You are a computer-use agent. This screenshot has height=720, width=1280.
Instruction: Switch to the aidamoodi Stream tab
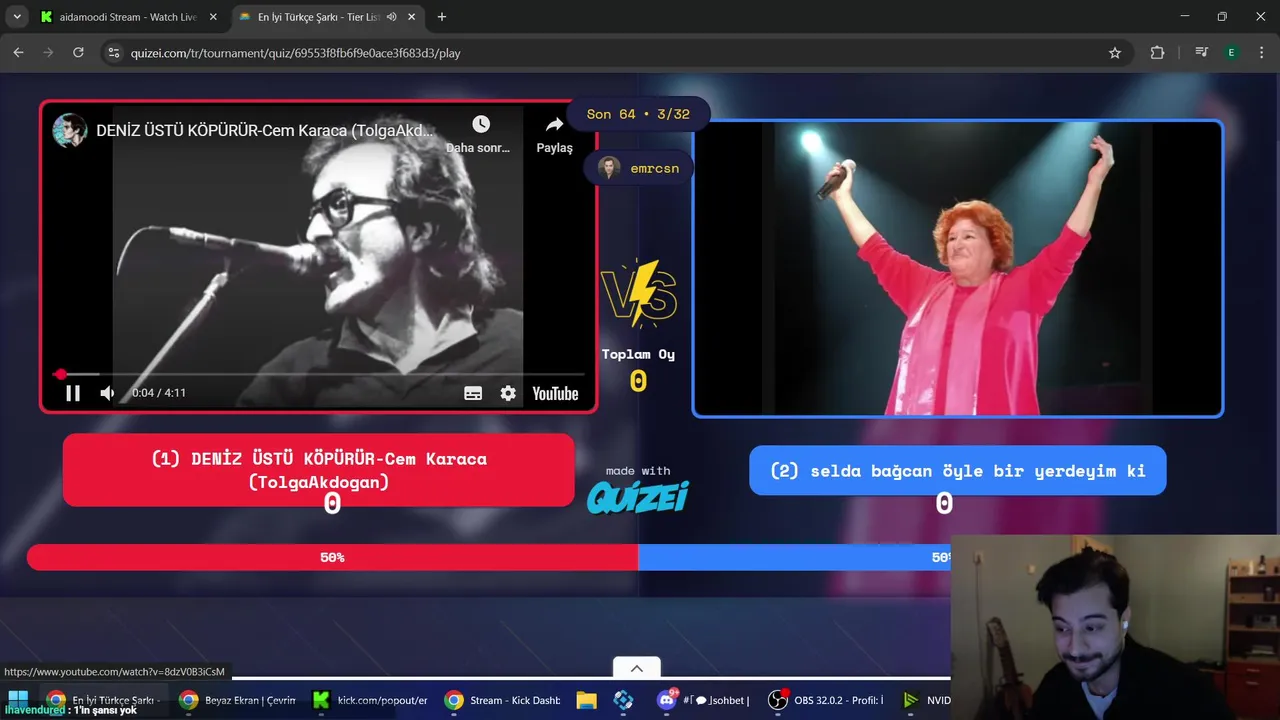(128, 17)
